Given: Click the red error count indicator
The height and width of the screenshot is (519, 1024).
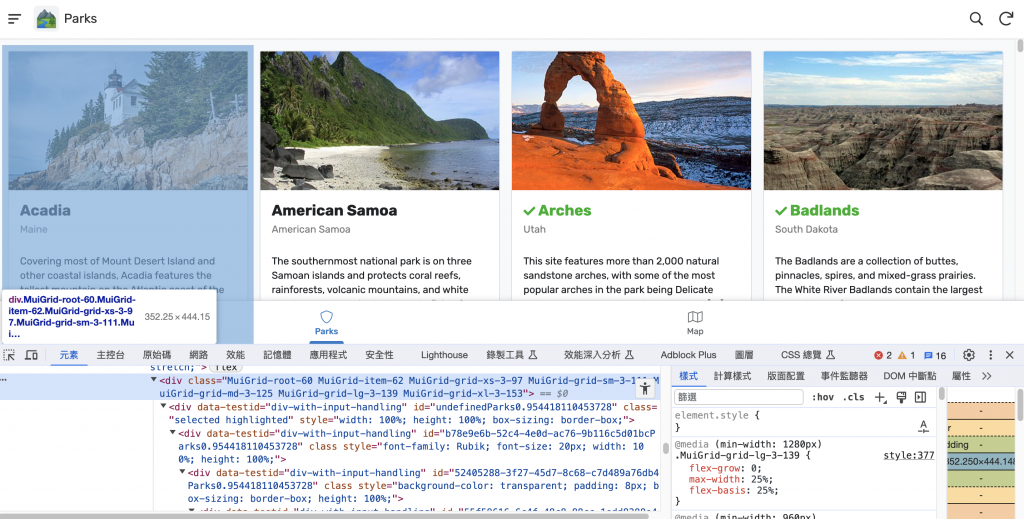Looking at the screenshot, I should pos(883,355).
